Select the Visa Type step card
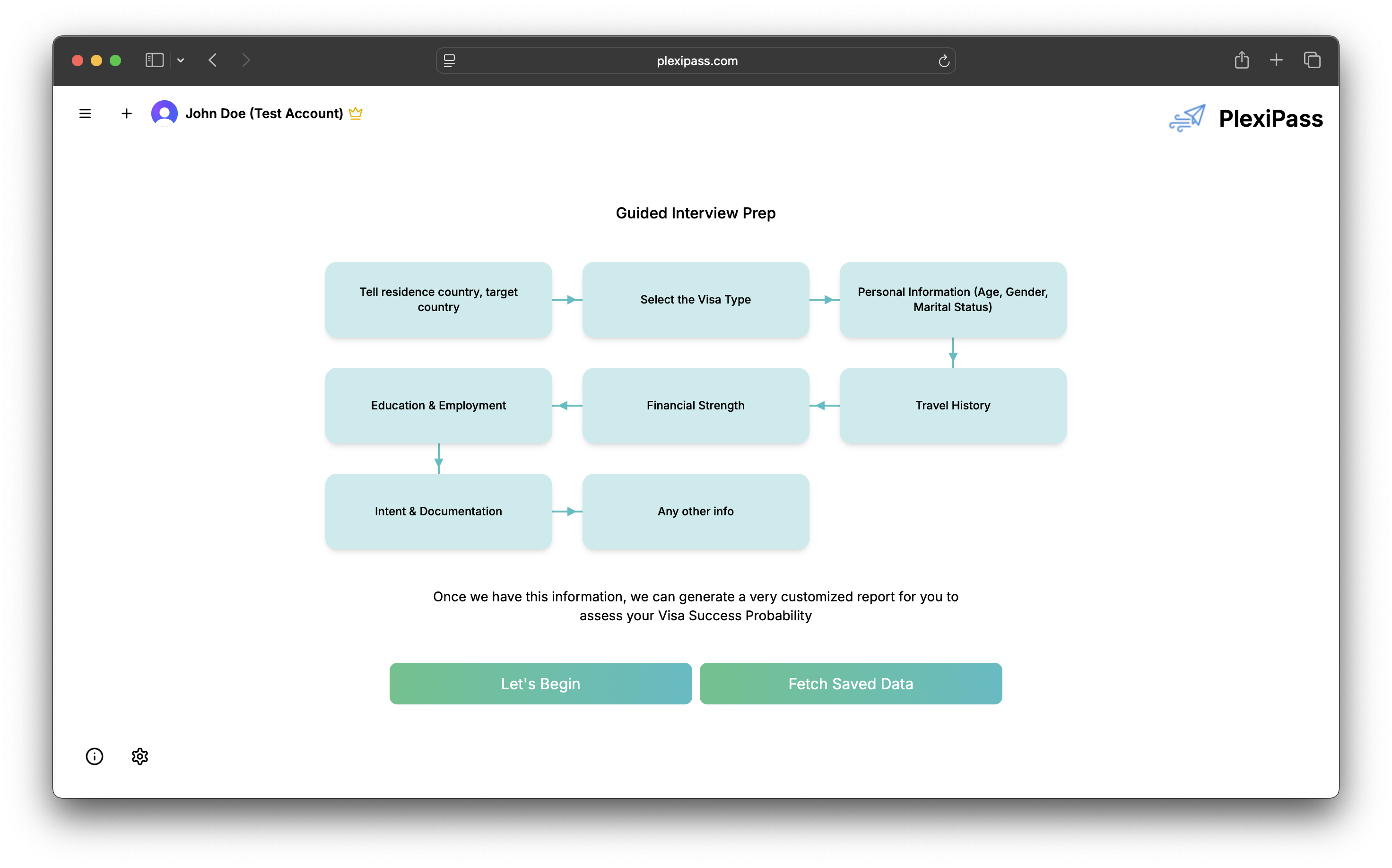The image size is (1392, 868). pyautogui.click(x=695, y=300)
